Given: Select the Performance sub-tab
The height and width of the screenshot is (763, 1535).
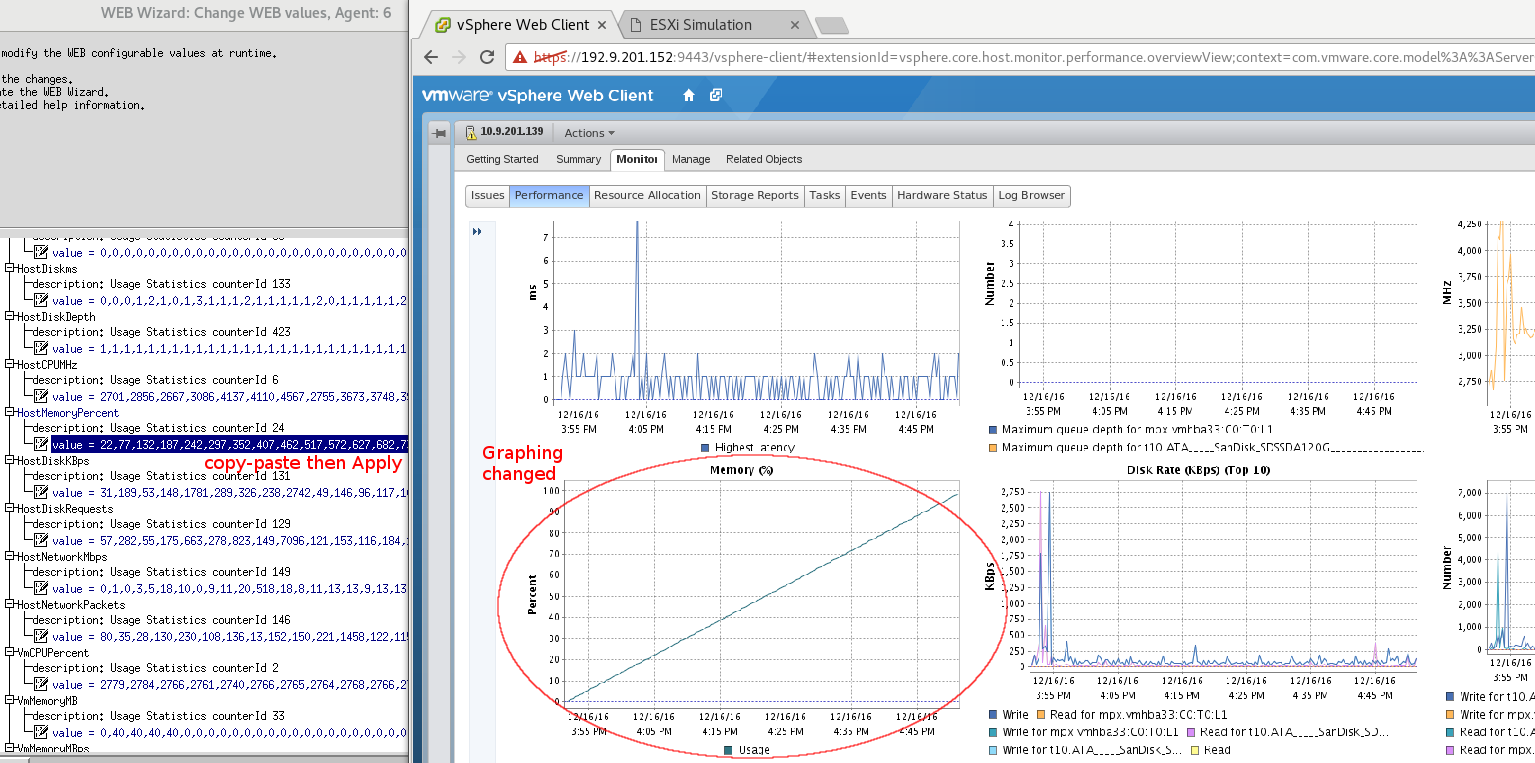Looking at the screenshot, I should (x=549, y=195).
